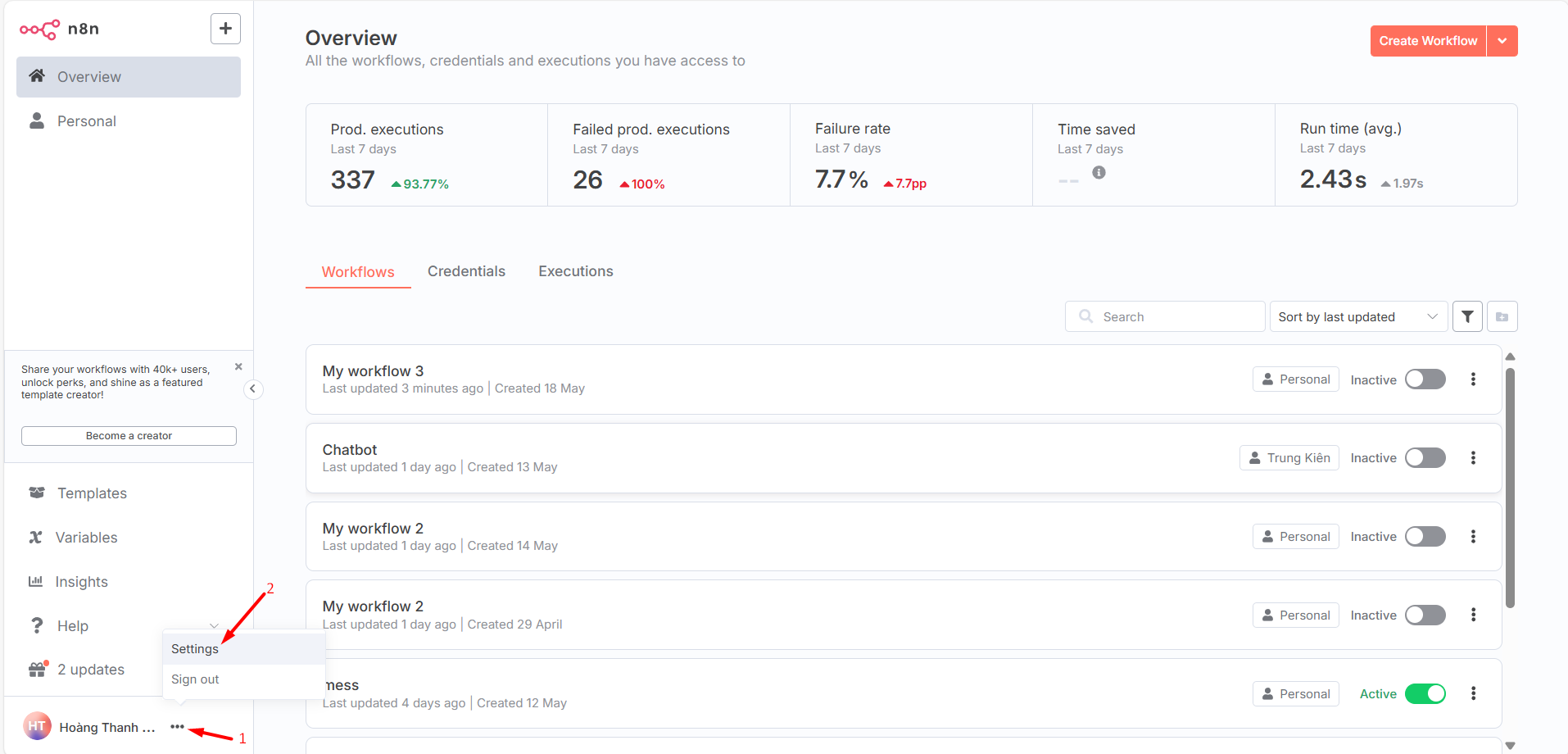The image size is (1568, 754).
Task: Open the Prod. executions summary card
Action: tap(427, 155)
